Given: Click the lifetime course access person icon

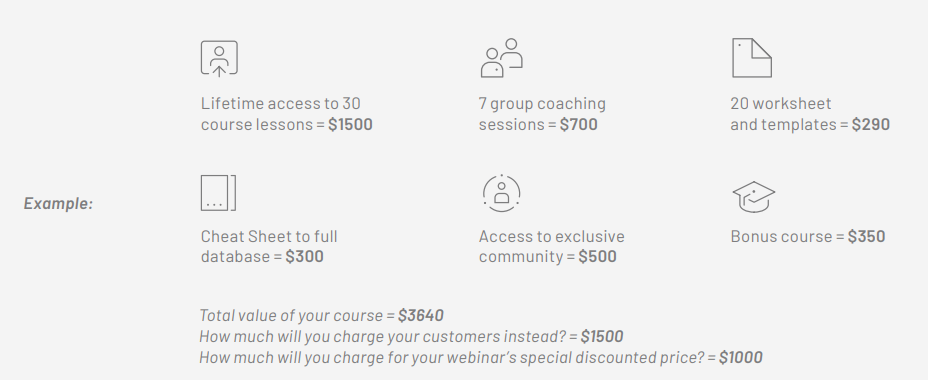Looking at the screenshot, I should [x=219, y=59].
